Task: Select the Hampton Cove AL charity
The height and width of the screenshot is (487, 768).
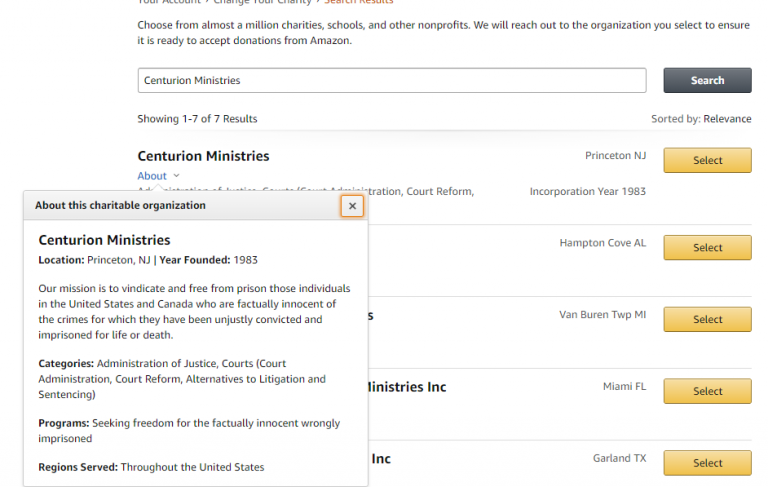Action: [x=707, y=247]
